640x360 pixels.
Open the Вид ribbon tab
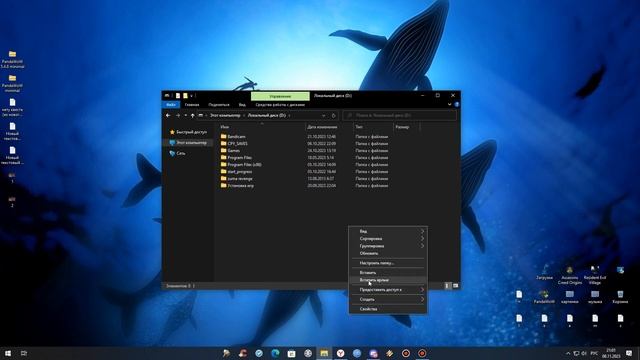(242, 104)
